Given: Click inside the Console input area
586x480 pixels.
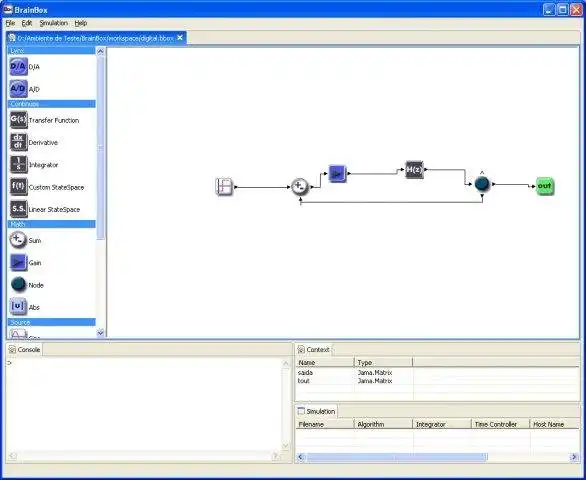Looking at the screenshot, I should 144,404.
